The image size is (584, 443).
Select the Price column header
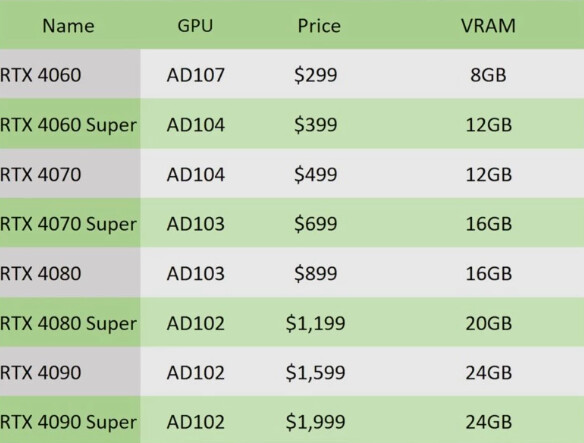pos(319,26)
